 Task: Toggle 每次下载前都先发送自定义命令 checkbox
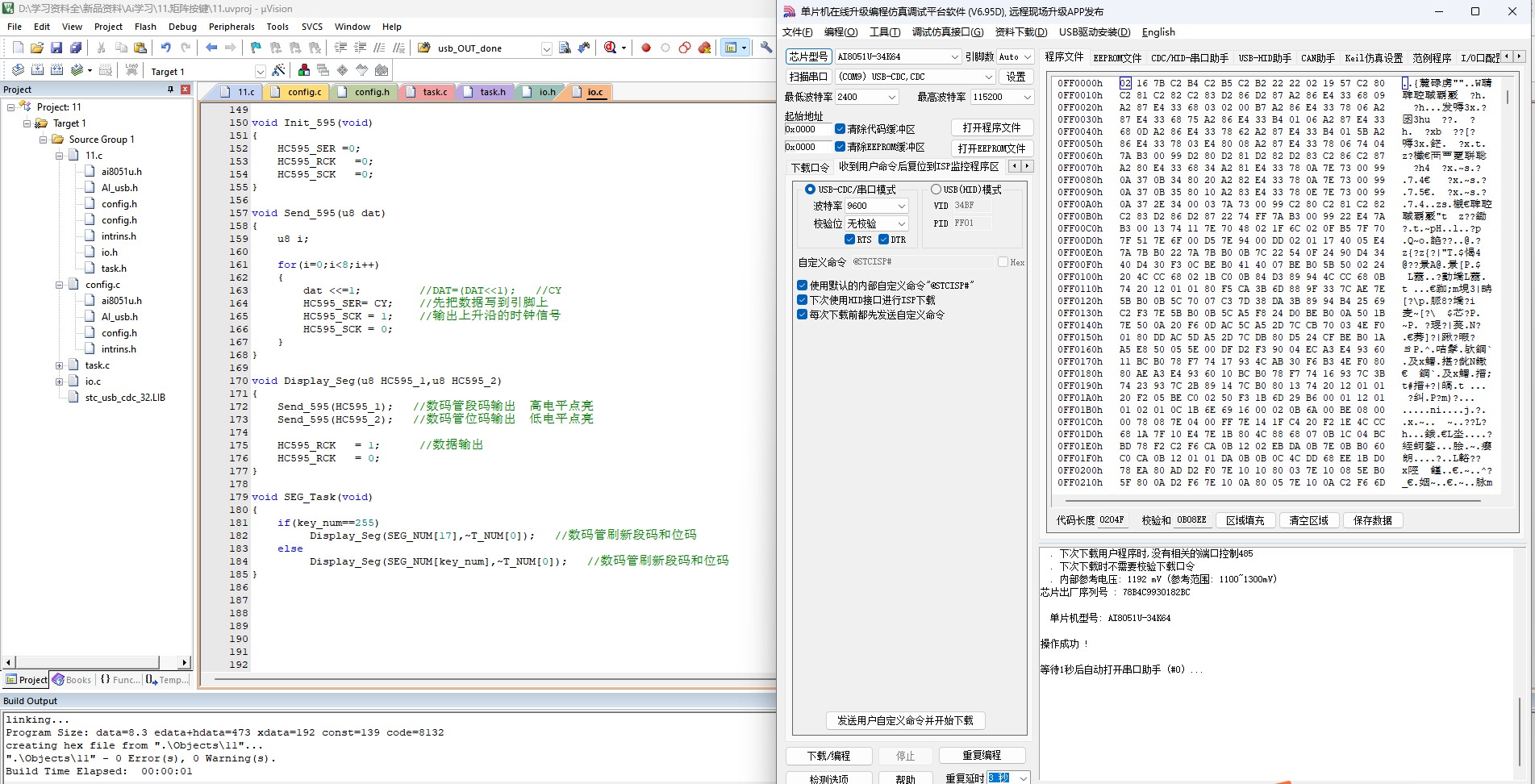tap(802, 315)
